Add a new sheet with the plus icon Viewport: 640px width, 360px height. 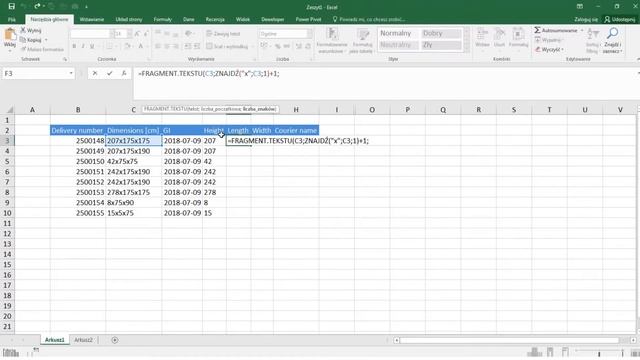(115, 340)
